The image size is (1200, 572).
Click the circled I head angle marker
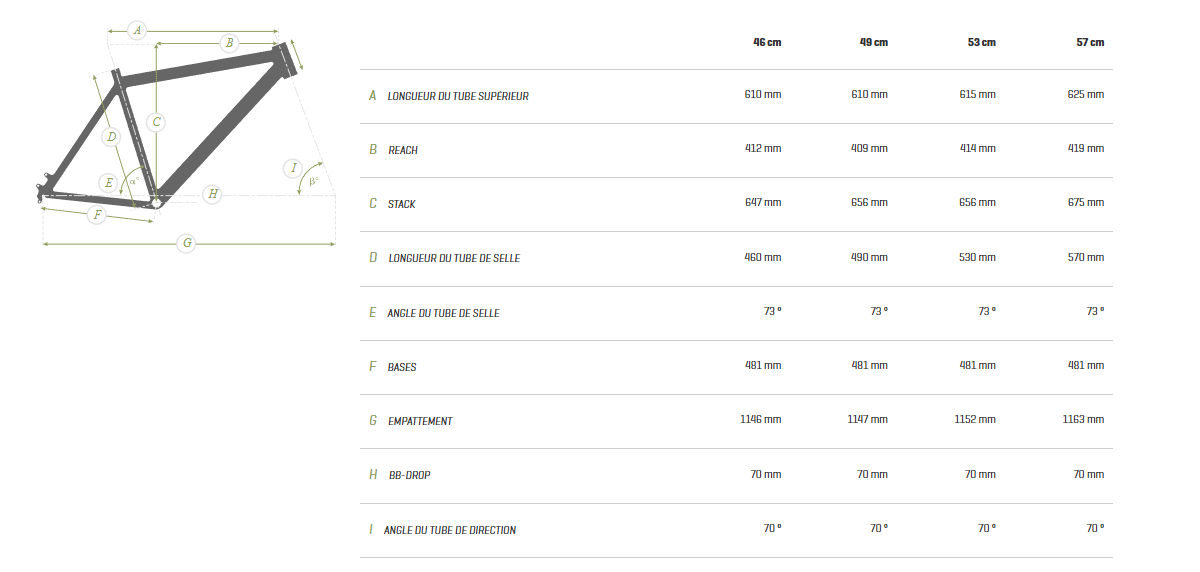pos(293,168)
